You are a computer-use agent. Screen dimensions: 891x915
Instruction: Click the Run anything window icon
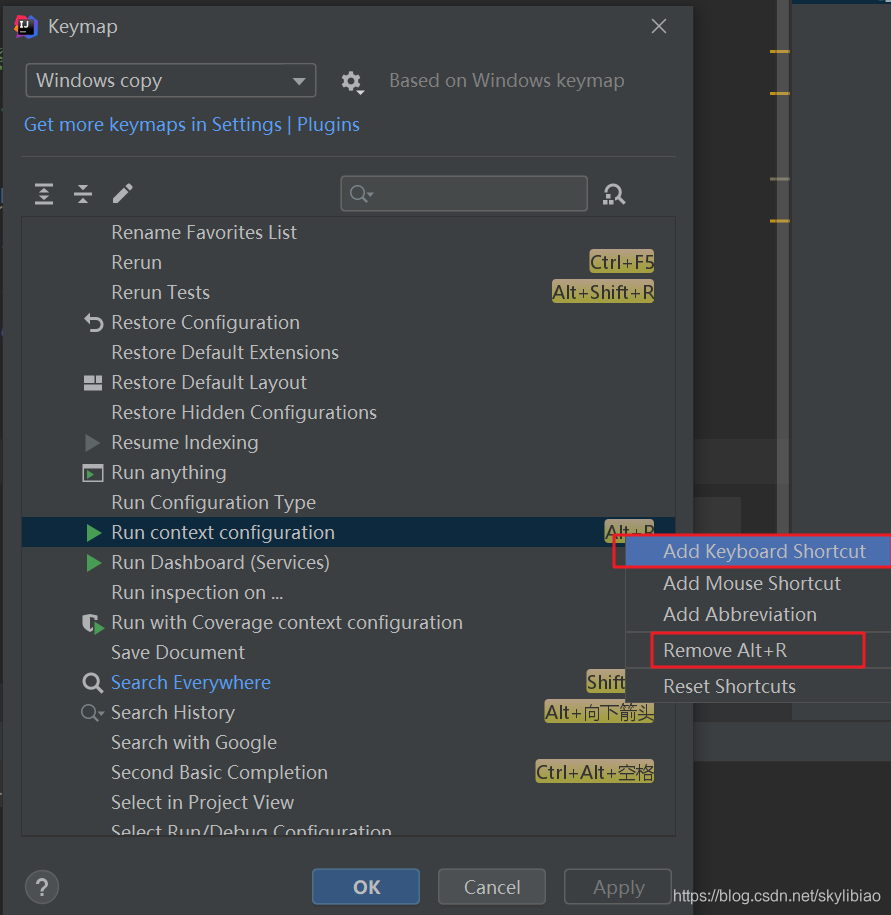93,473
